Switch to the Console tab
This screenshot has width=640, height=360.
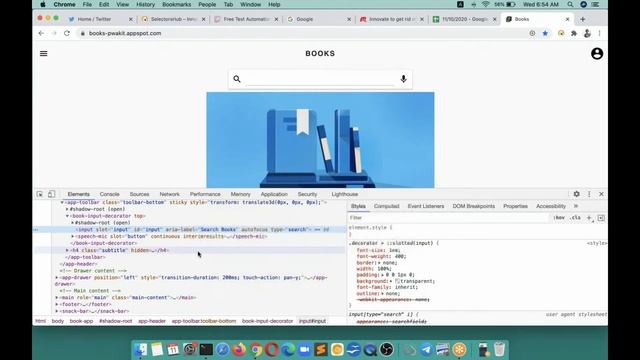point(109,194)
